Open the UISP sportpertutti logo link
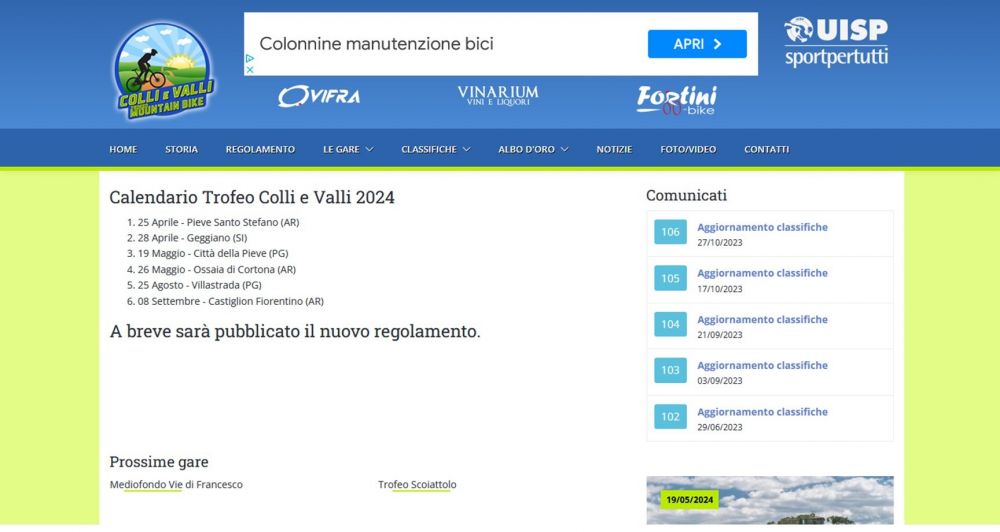The height and width of the screenshot is (532, 1000). (x=835, y=41)
